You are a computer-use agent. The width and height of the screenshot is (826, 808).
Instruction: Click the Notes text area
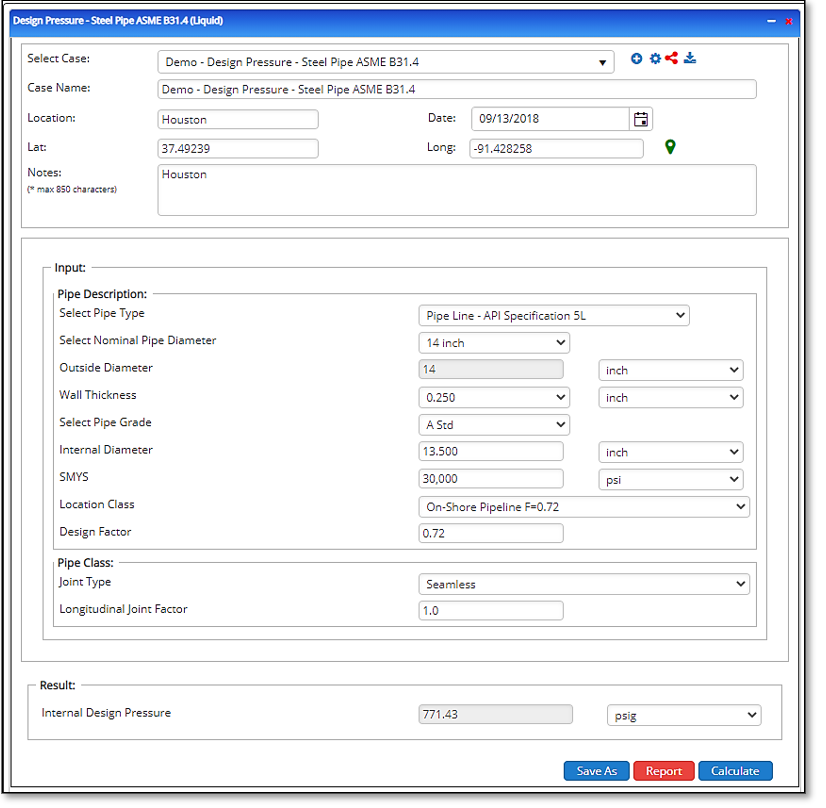coord(457,190)
